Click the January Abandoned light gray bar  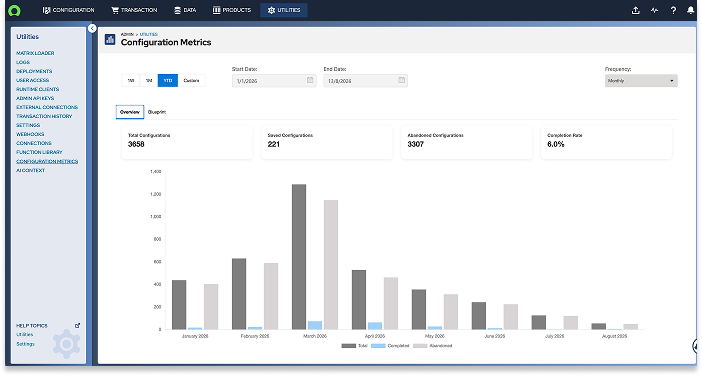[x=211, y=307]
